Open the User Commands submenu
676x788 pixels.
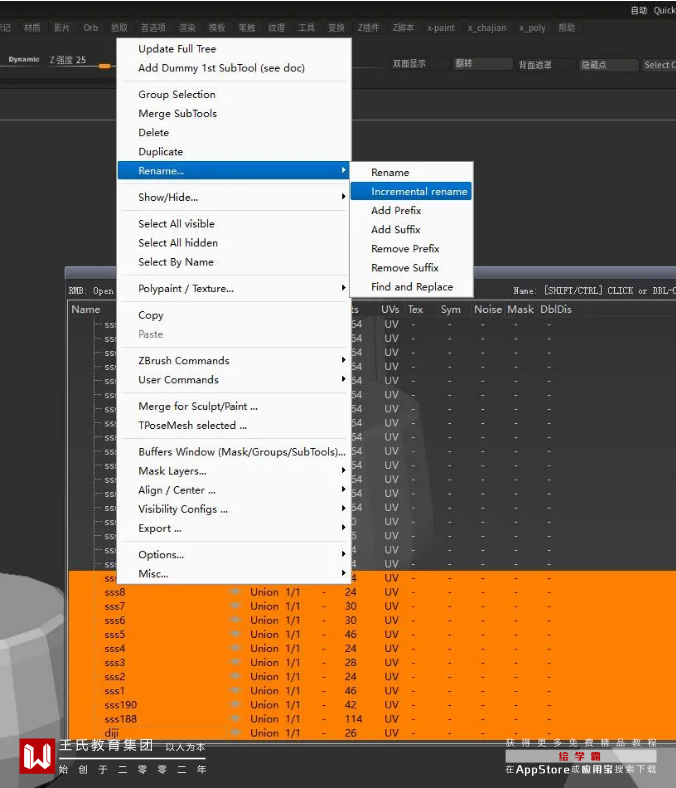pos(233,379)
